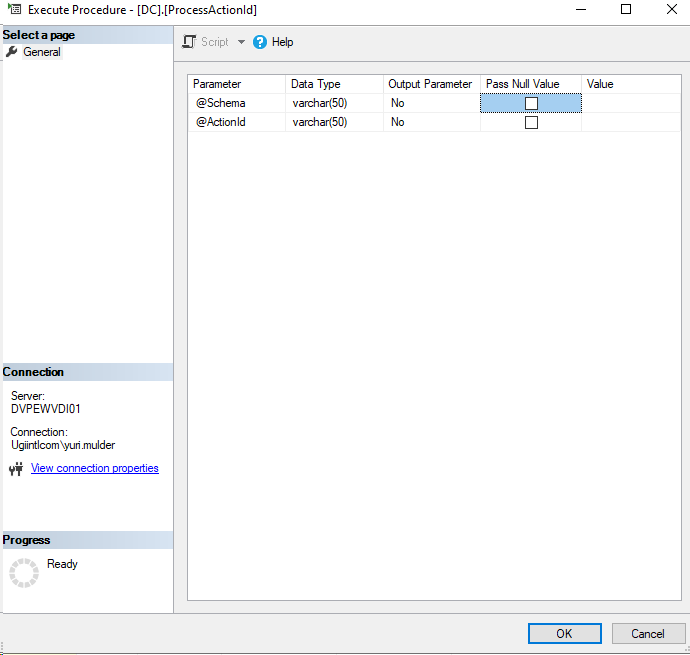Open the Script dropdown arrow
Image resolution: width=690 pixels, height=655 pixels.
click(x=241, y=42)
